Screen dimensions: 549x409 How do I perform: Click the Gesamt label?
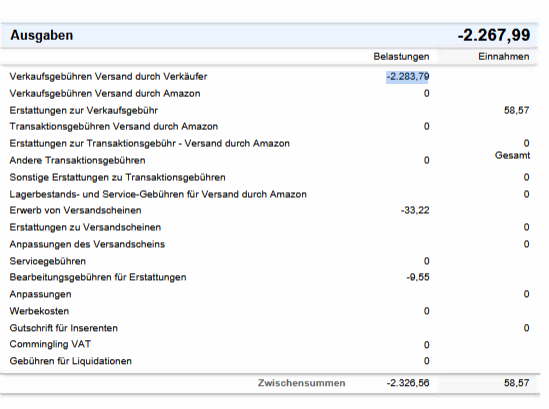pyautogui.click(x=512, y=155)
